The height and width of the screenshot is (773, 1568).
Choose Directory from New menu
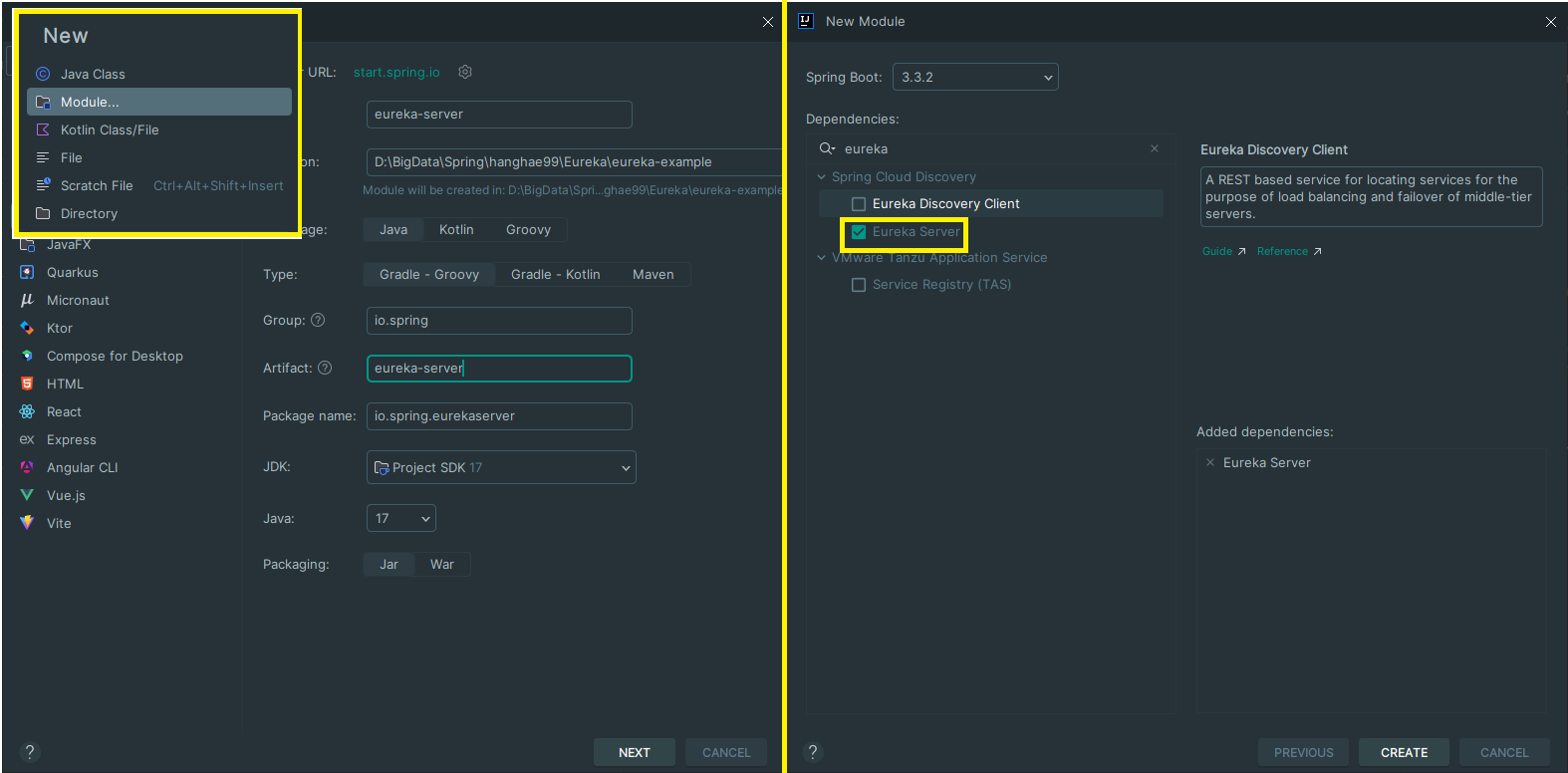pos(159,213)
